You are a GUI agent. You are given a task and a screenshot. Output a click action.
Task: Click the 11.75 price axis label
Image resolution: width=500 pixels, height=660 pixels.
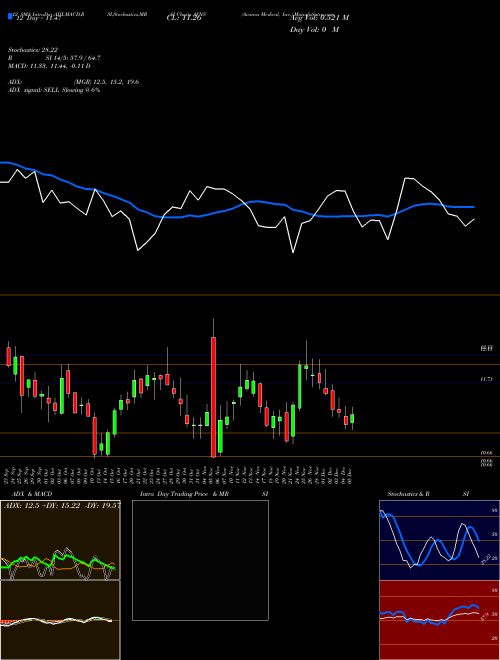[x=487, y=379]
